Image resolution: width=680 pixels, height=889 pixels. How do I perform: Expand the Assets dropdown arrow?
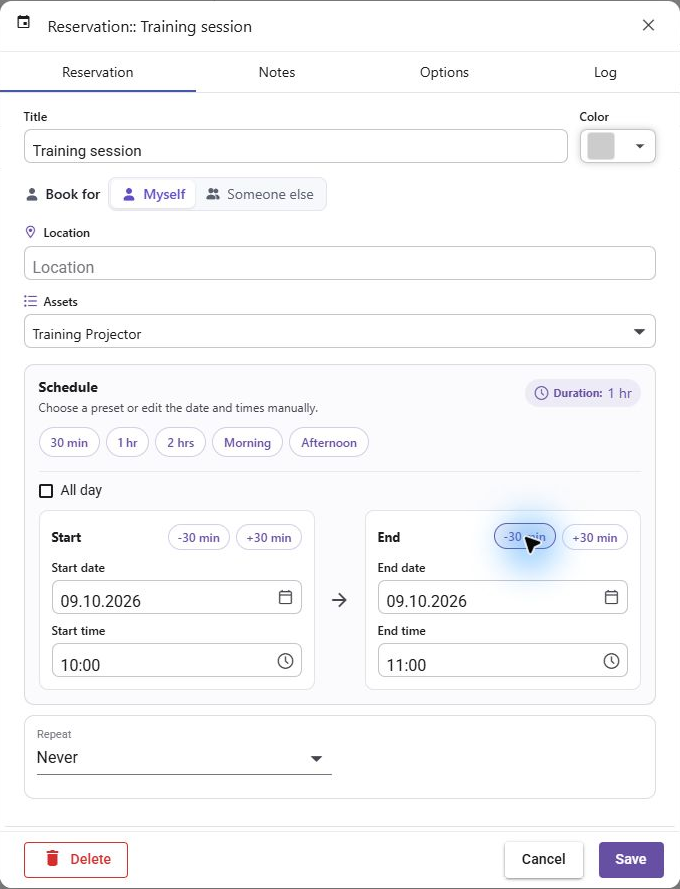639,332
